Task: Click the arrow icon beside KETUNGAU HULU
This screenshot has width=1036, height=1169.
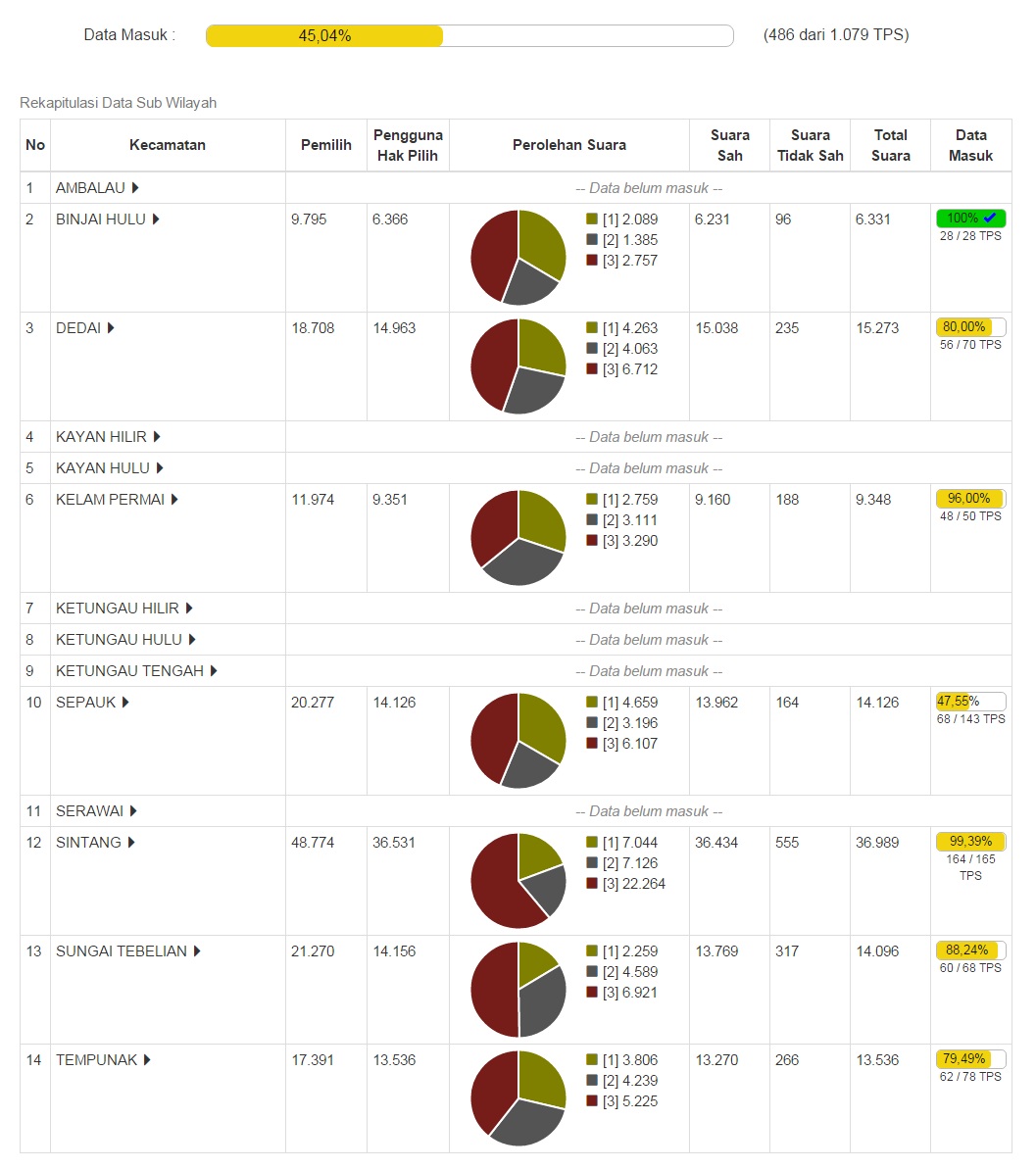Action: coord(192,640)
